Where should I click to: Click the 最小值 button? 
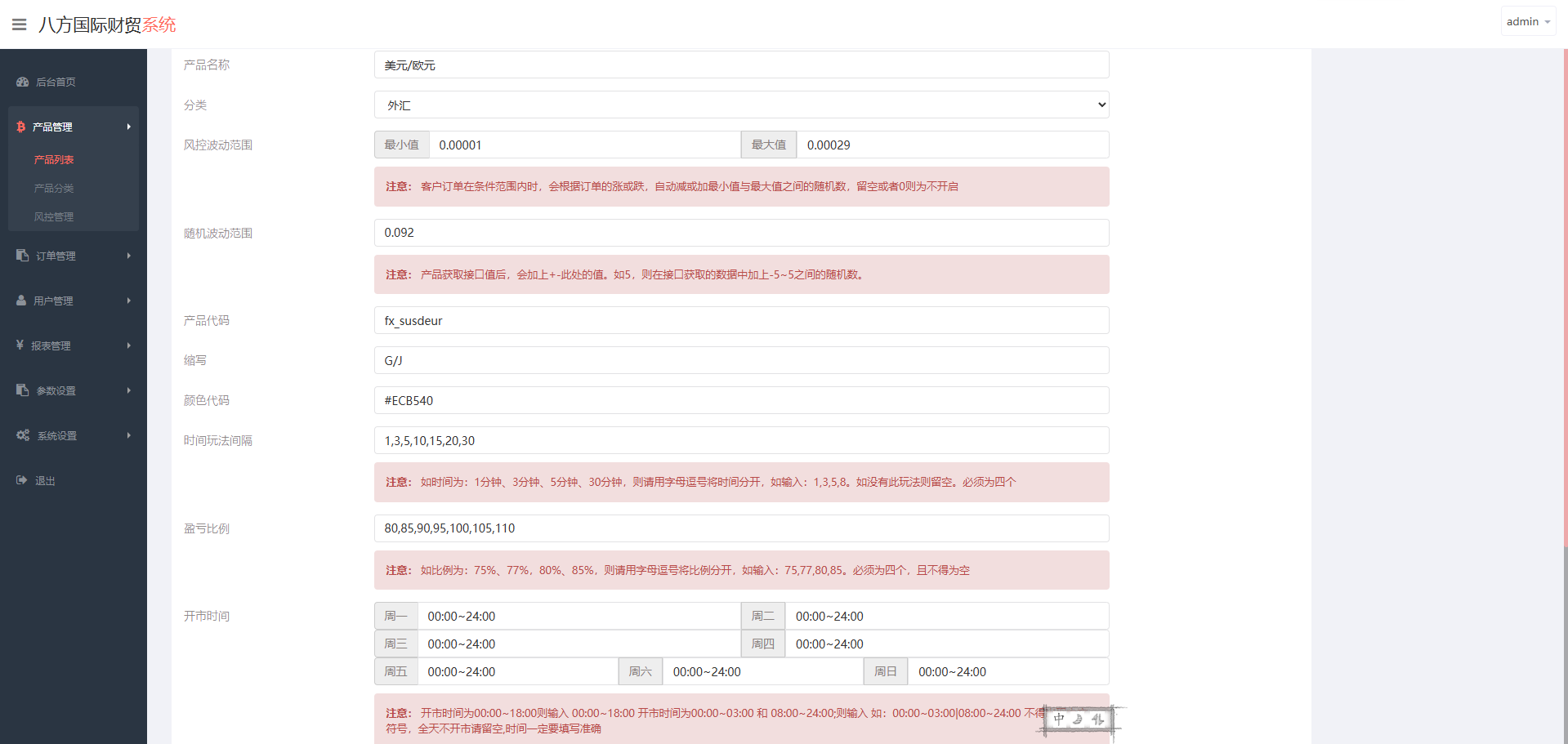coord(401,145)
